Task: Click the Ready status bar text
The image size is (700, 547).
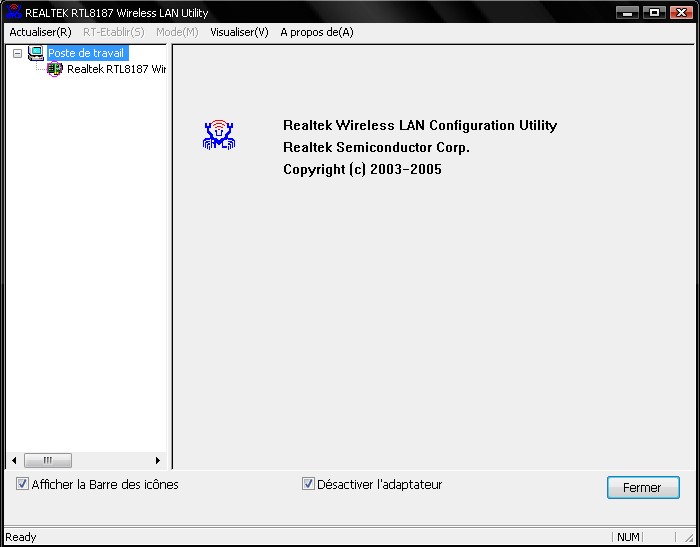Action: click(21, 537)
